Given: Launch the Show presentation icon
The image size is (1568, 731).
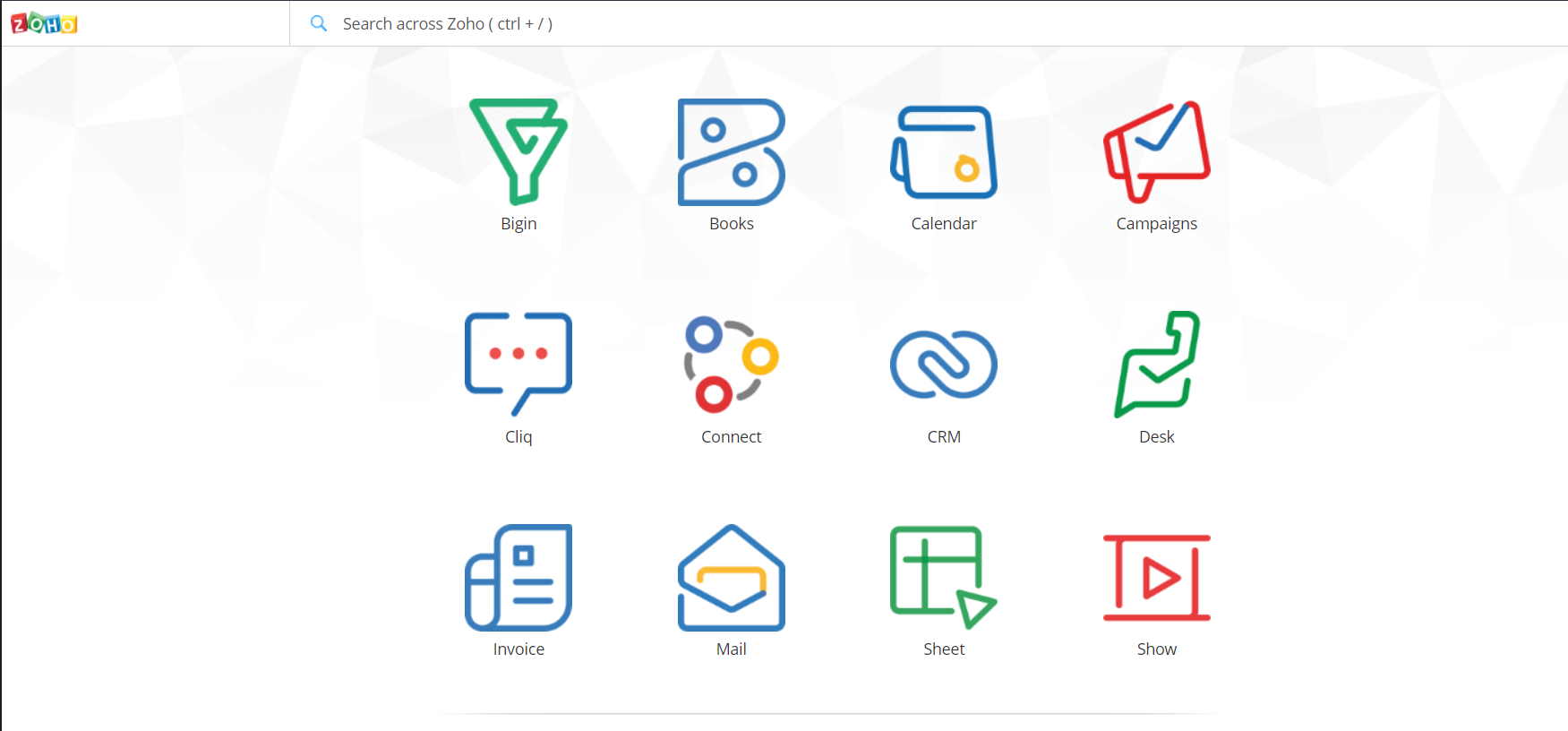Looking at the screenshot, I should click(x=1157, y=577).
